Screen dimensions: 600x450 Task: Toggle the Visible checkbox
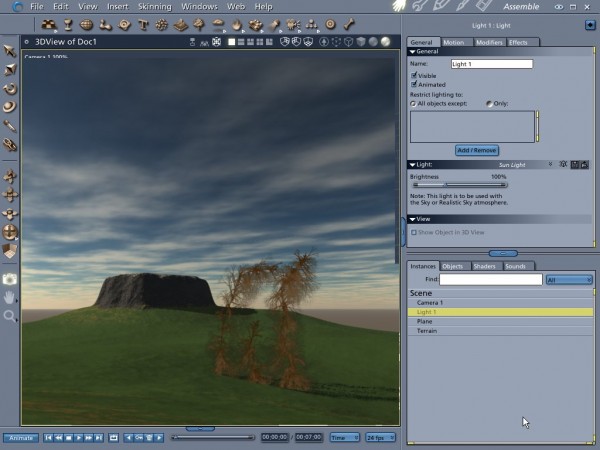point(415,76)
